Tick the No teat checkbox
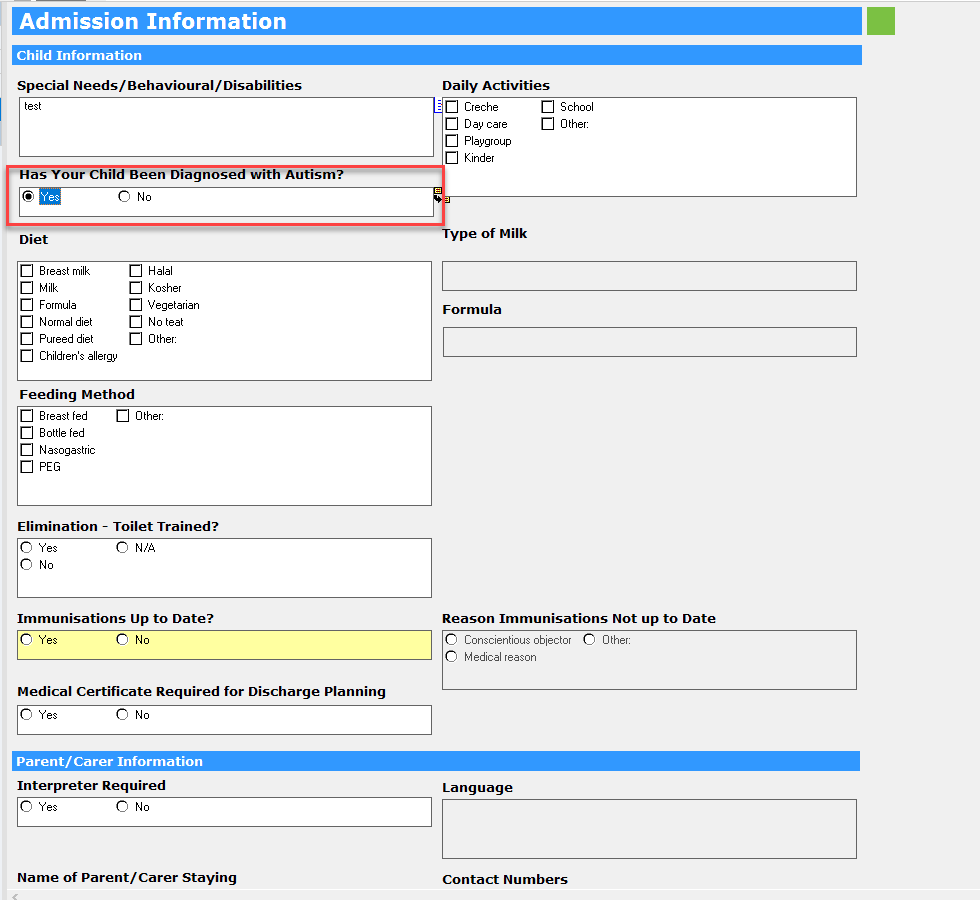The height and width of the screenshot is (900, 980). 136,322
